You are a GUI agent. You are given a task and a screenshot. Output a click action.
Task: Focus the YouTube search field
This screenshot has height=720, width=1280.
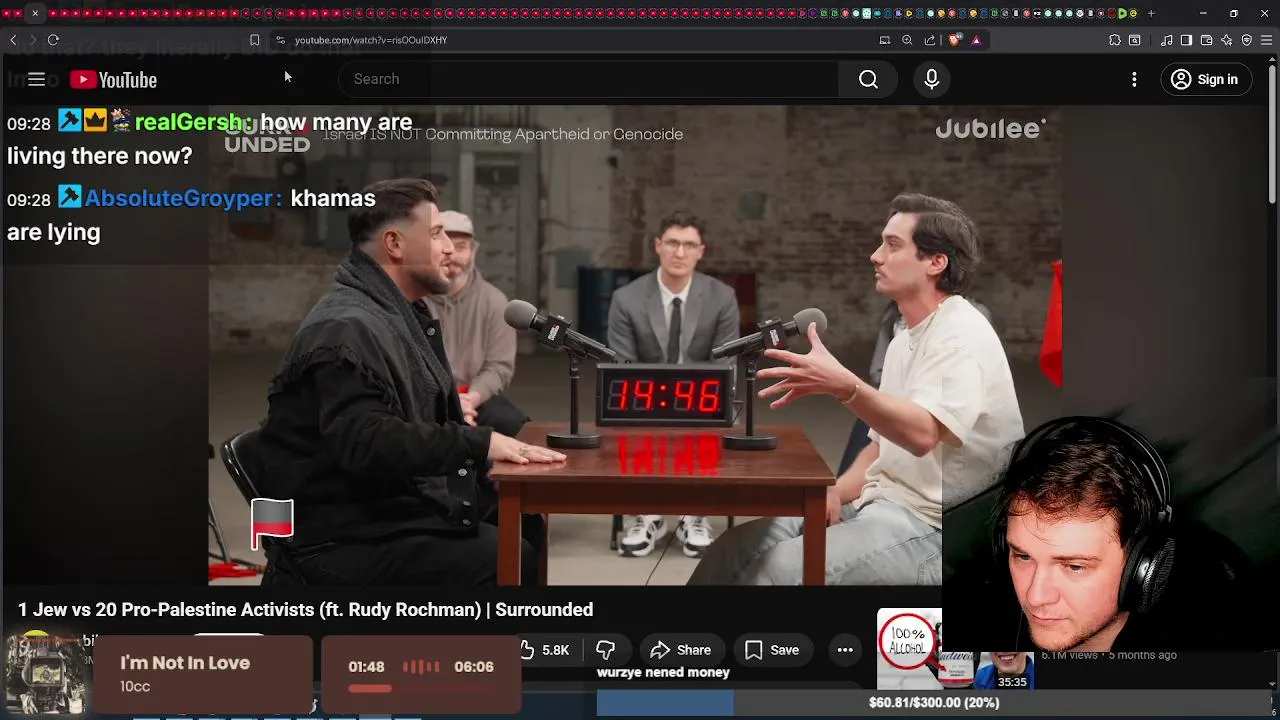click(590, 79)
